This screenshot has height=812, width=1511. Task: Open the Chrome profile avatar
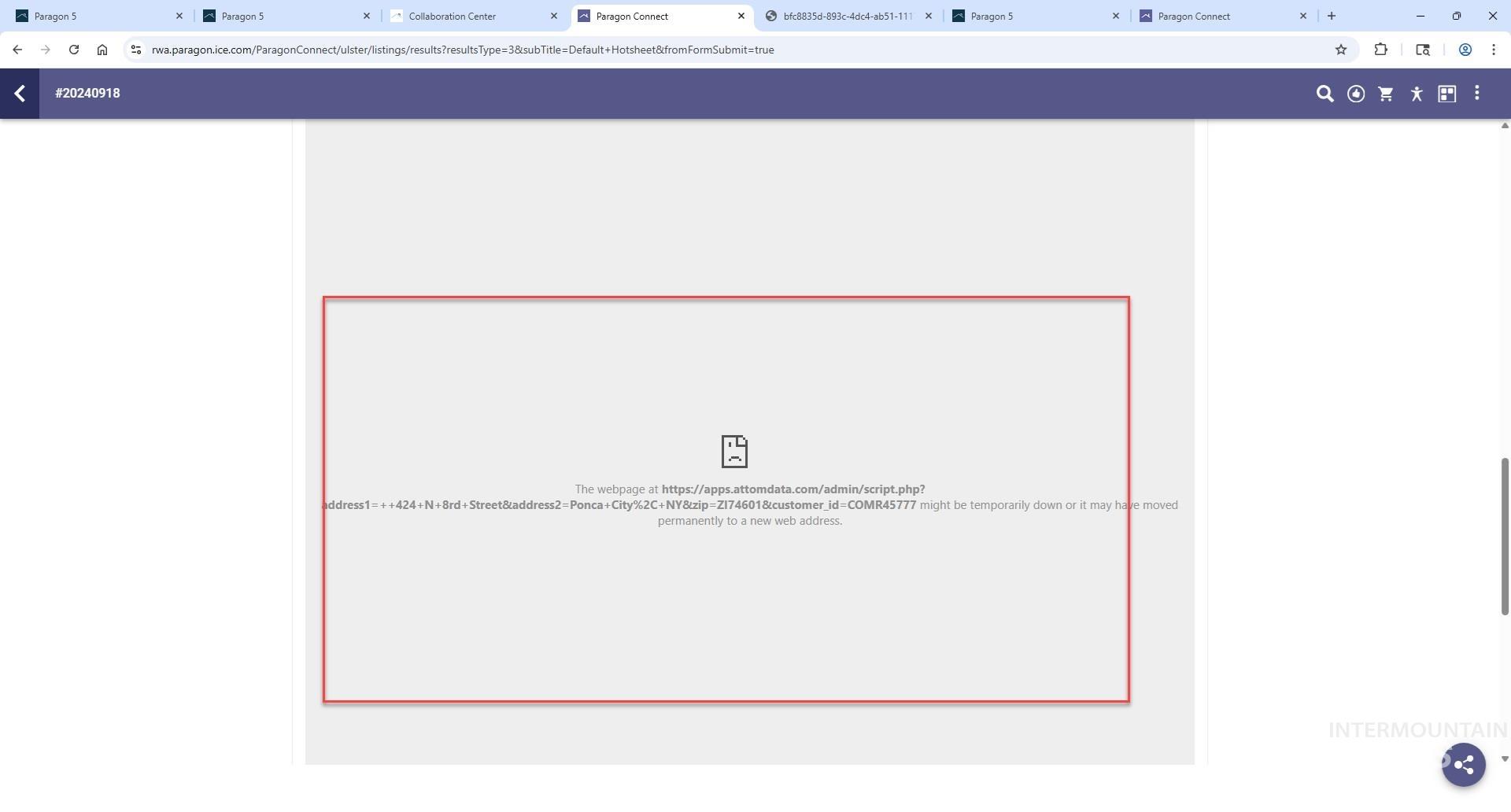pos(1465,50)
